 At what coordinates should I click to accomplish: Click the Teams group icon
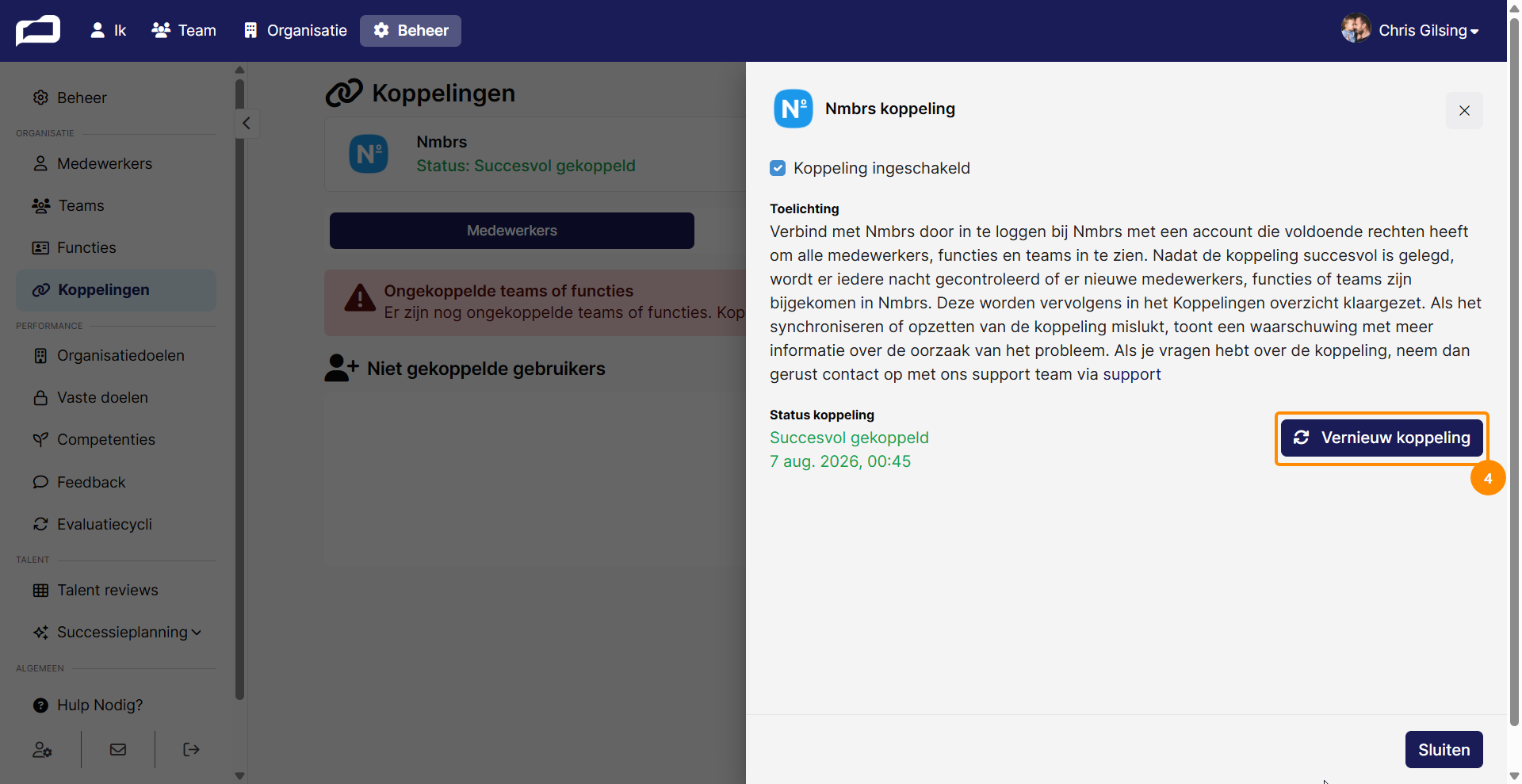coord(41,205)
